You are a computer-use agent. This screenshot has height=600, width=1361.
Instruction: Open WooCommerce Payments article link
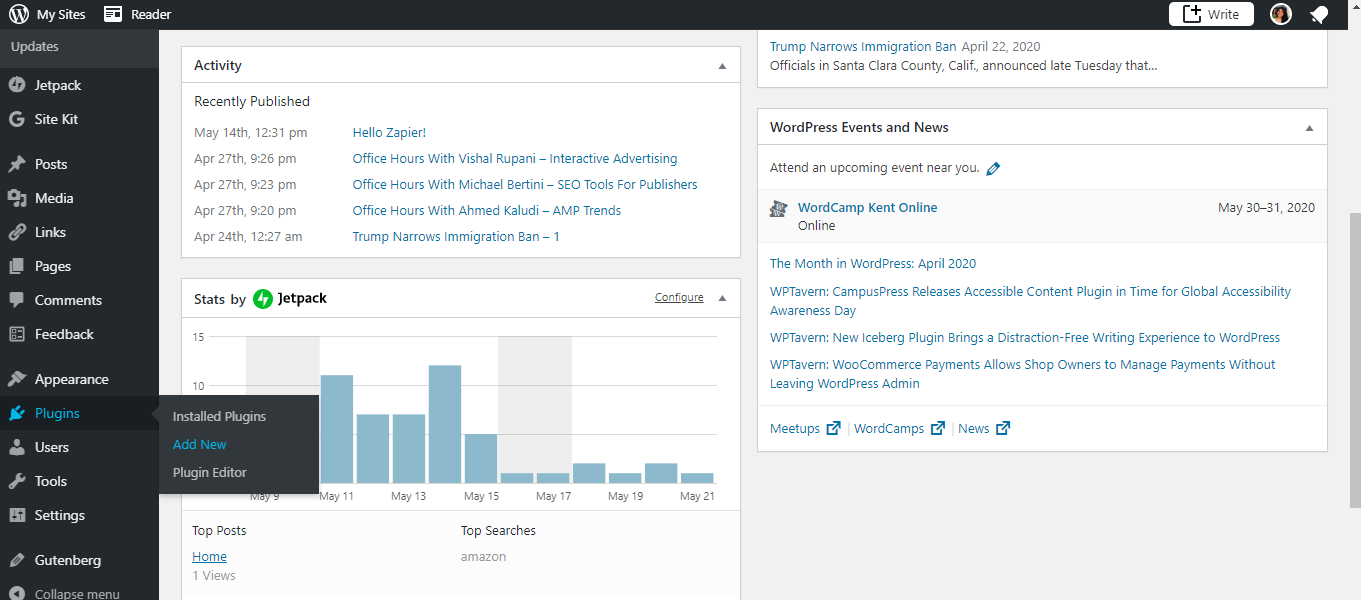tap(1023, 374)
